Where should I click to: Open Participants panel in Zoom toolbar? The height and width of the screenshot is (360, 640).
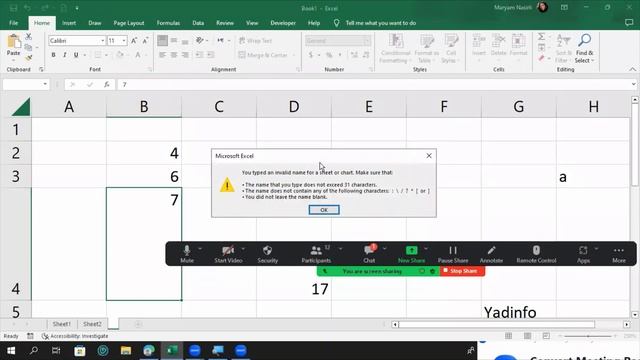(316, 254)
